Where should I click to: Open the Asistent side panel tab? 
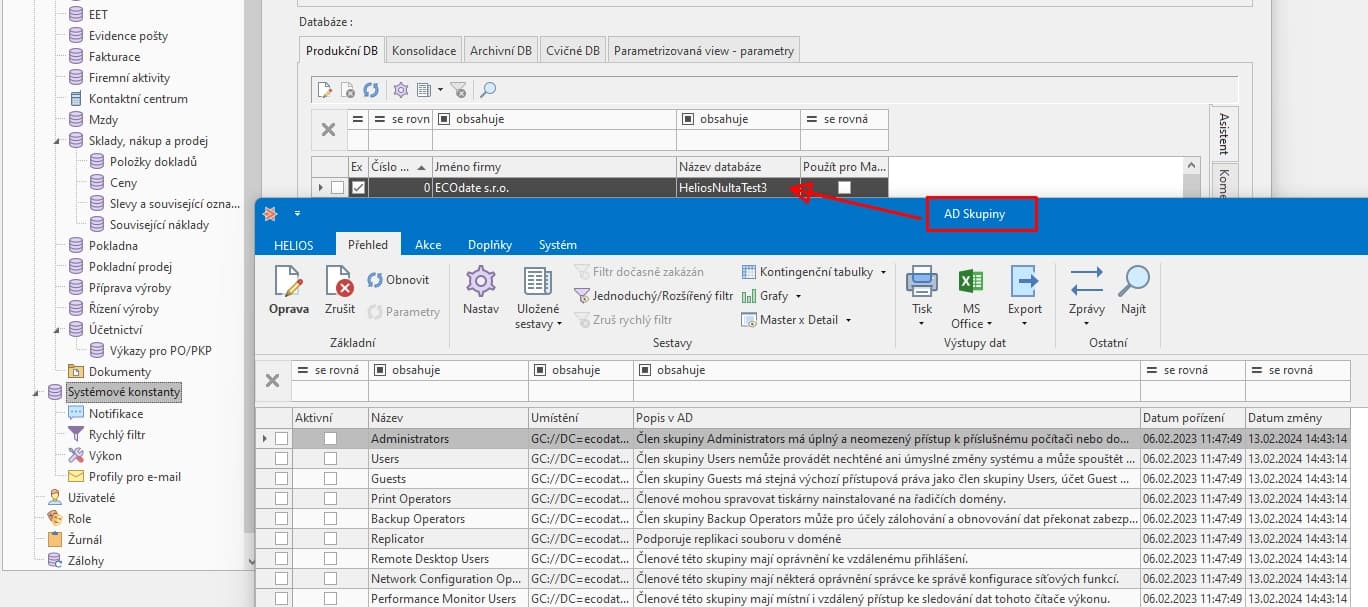tap(1224, 133)
